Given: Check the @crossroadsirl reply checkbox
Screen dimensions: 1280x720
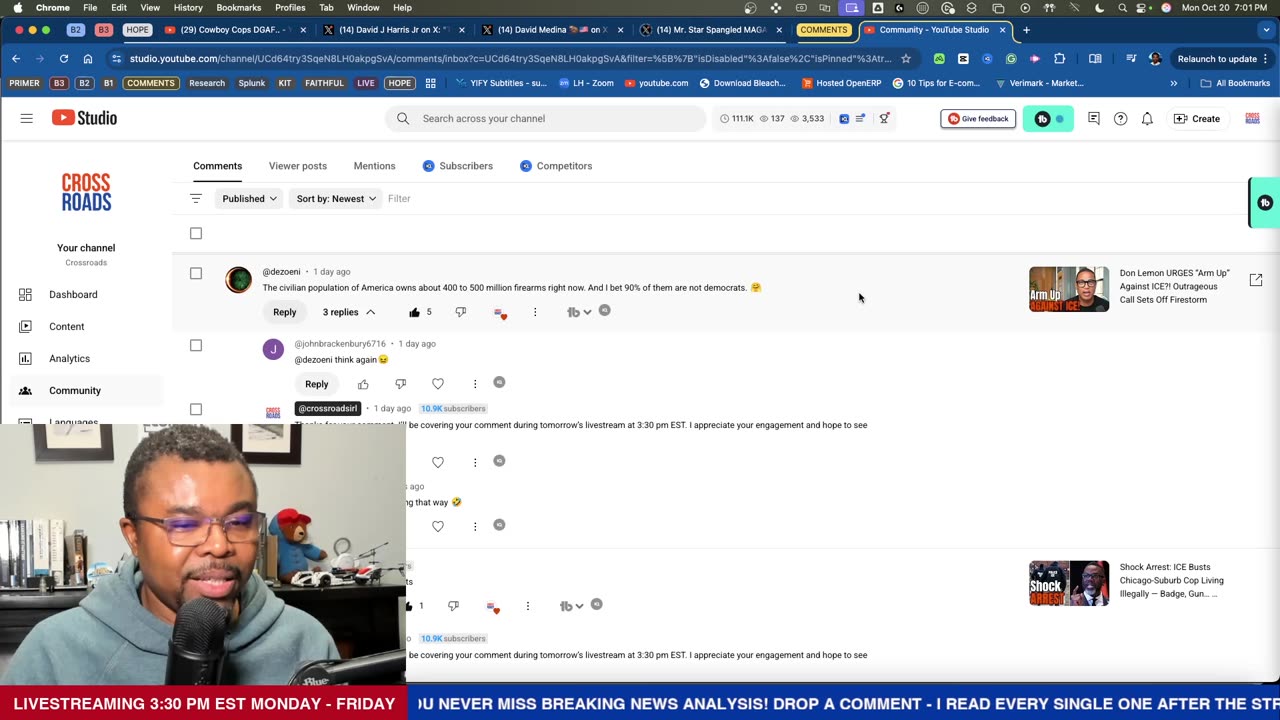Looking at the screenshot, I should (196, 409).
